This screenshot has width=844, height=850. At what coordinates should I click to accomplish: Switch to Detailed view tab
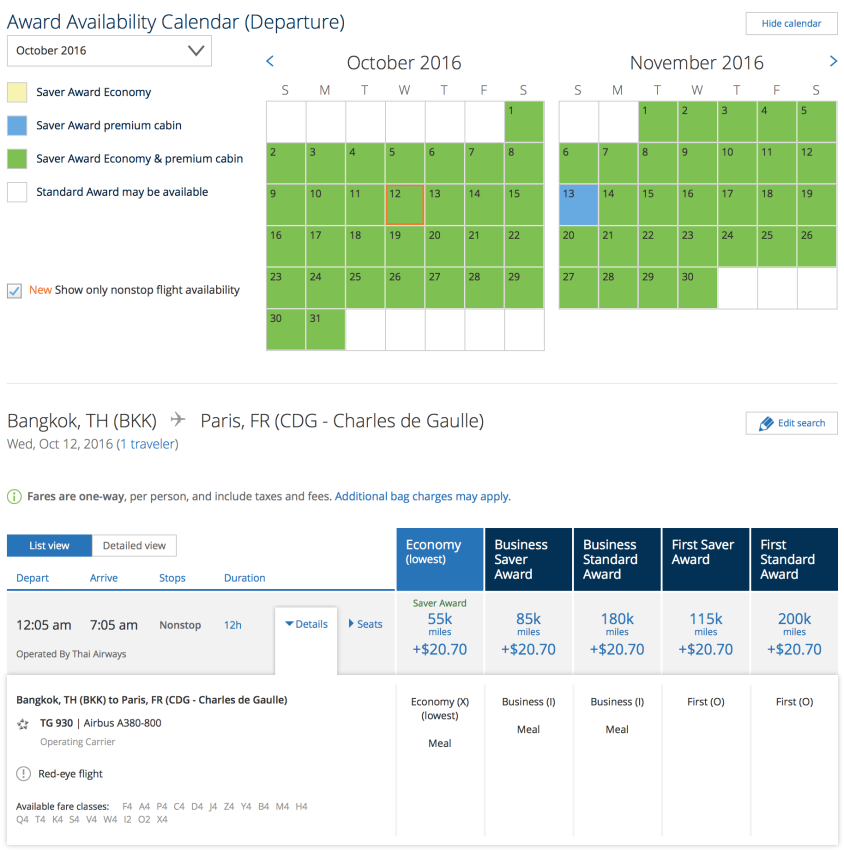(134, 546)
